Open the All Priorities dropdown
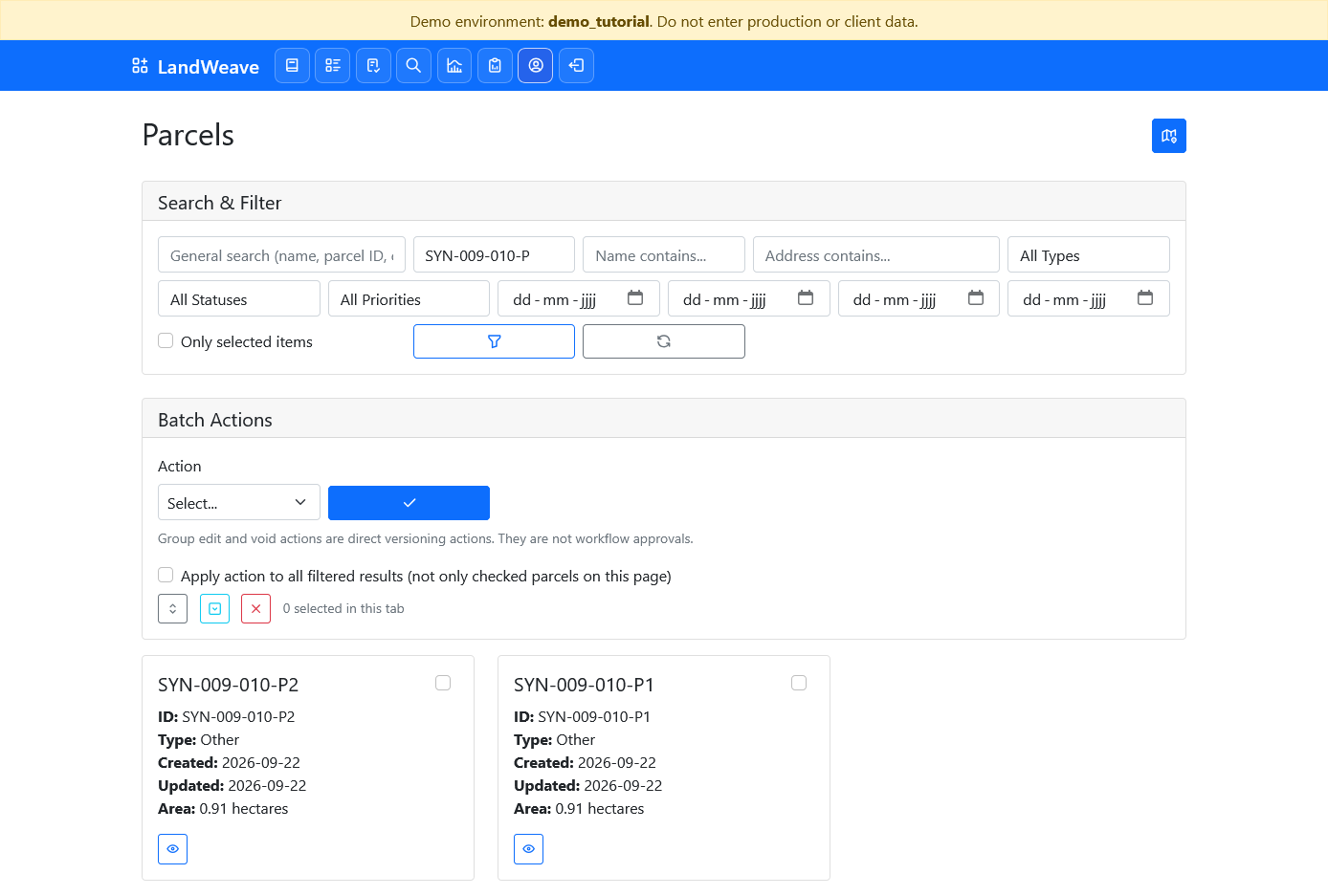 pyautogui.click(x=409, y=298)
